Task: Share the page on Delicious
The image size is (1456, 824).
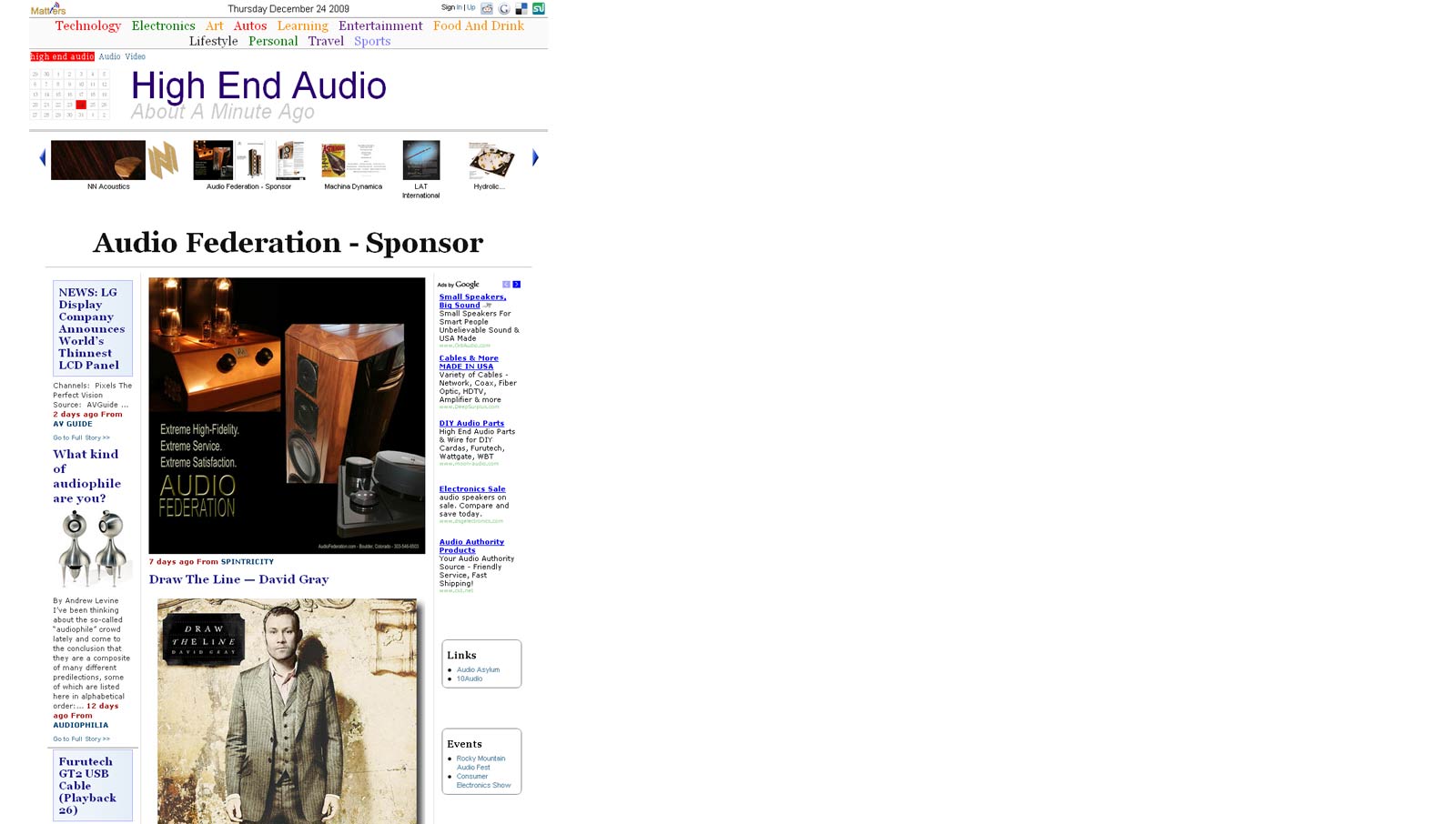Action: point(521,8)
